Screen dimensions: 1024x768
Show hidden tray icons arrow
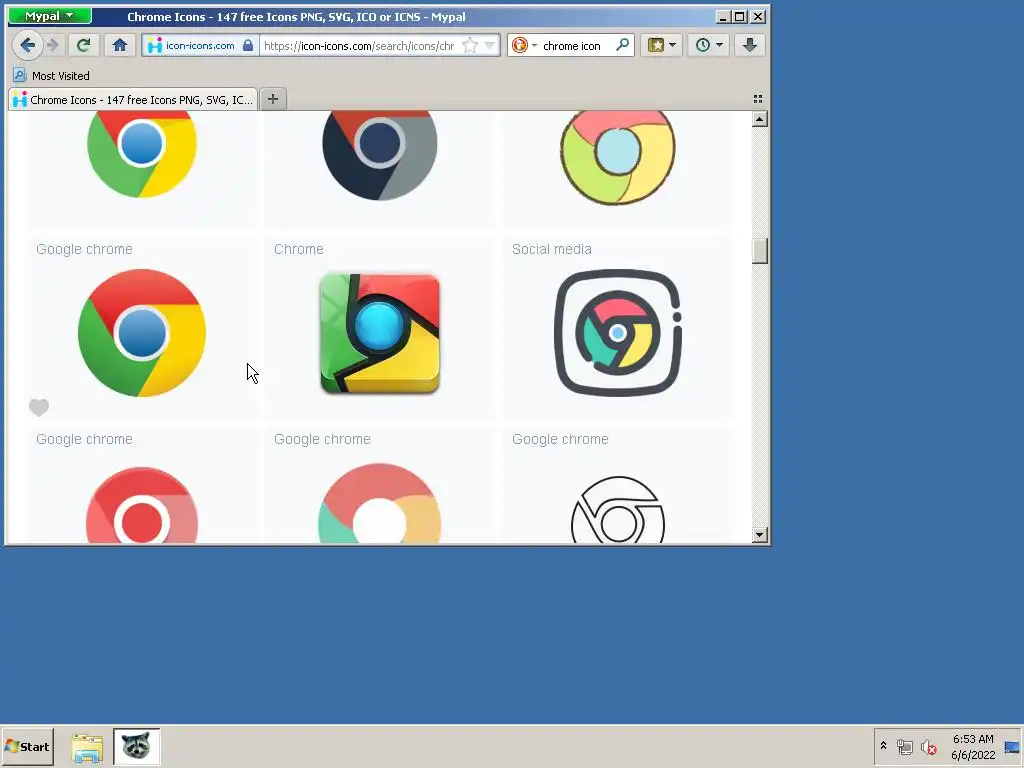click(884, 746)
